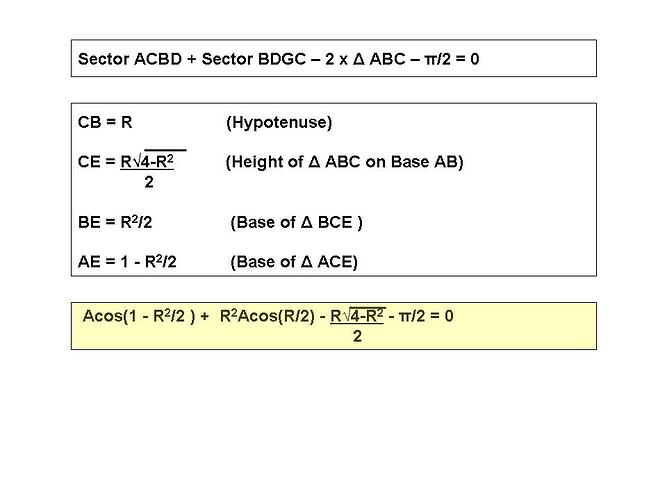Viewport: 666px width, 500px height.
Task: Click the yellow final equation box
Action: pyautogui.click(x=333, y=326)
